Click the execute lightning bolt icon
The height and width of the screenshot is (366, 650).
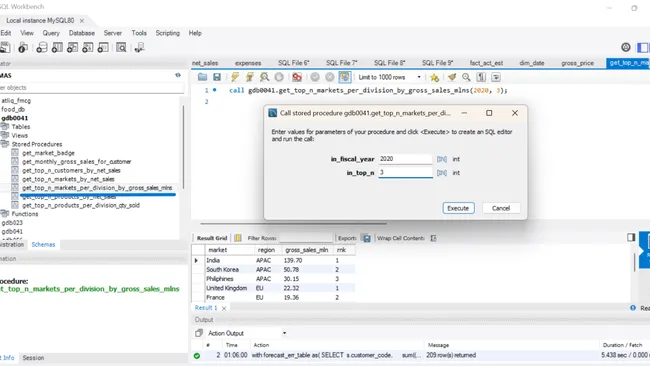point(235,77)
